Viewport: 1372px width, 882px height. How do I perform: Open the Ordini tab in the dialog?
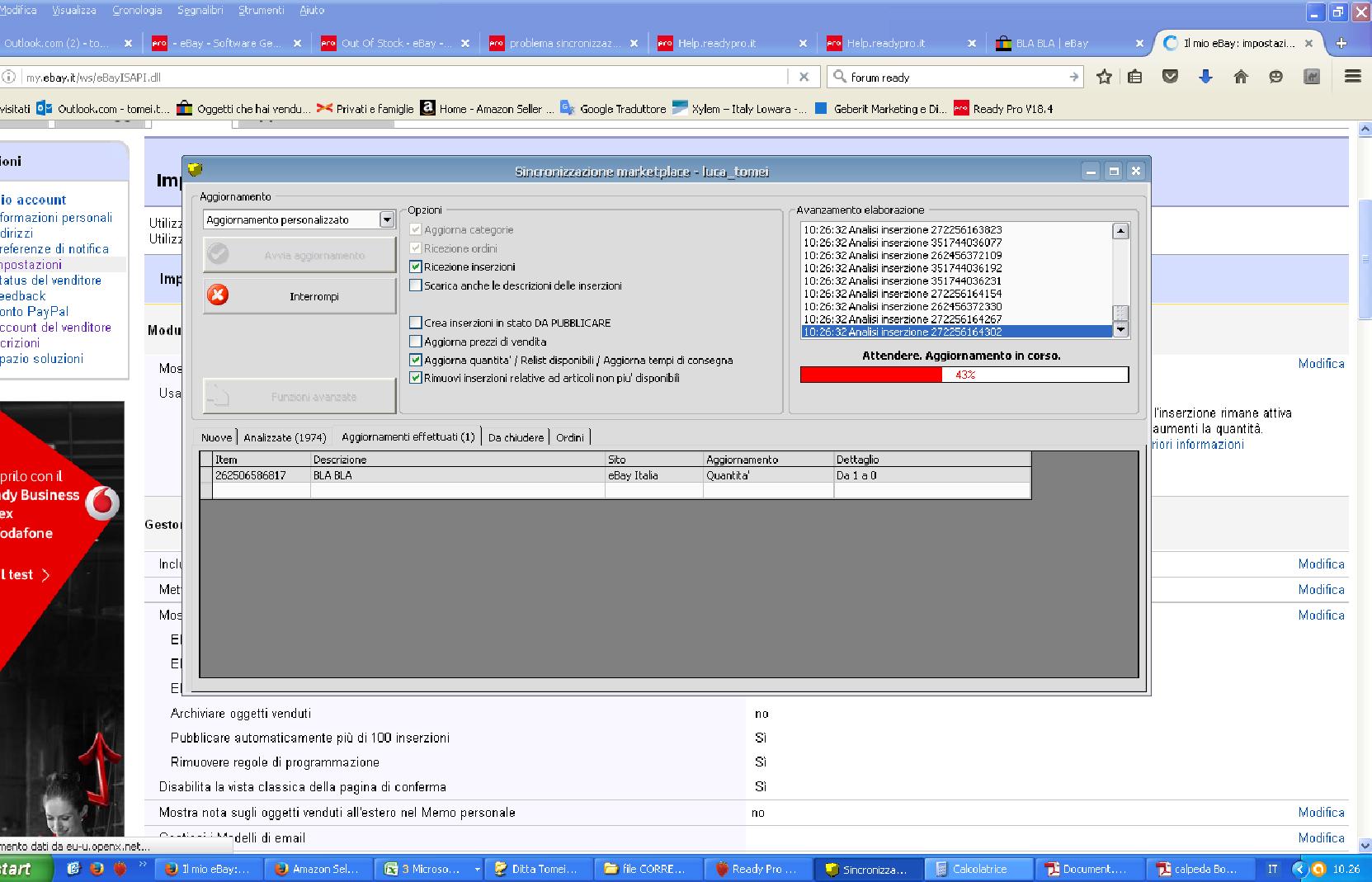pyautogui.click(x=570, y=437)
